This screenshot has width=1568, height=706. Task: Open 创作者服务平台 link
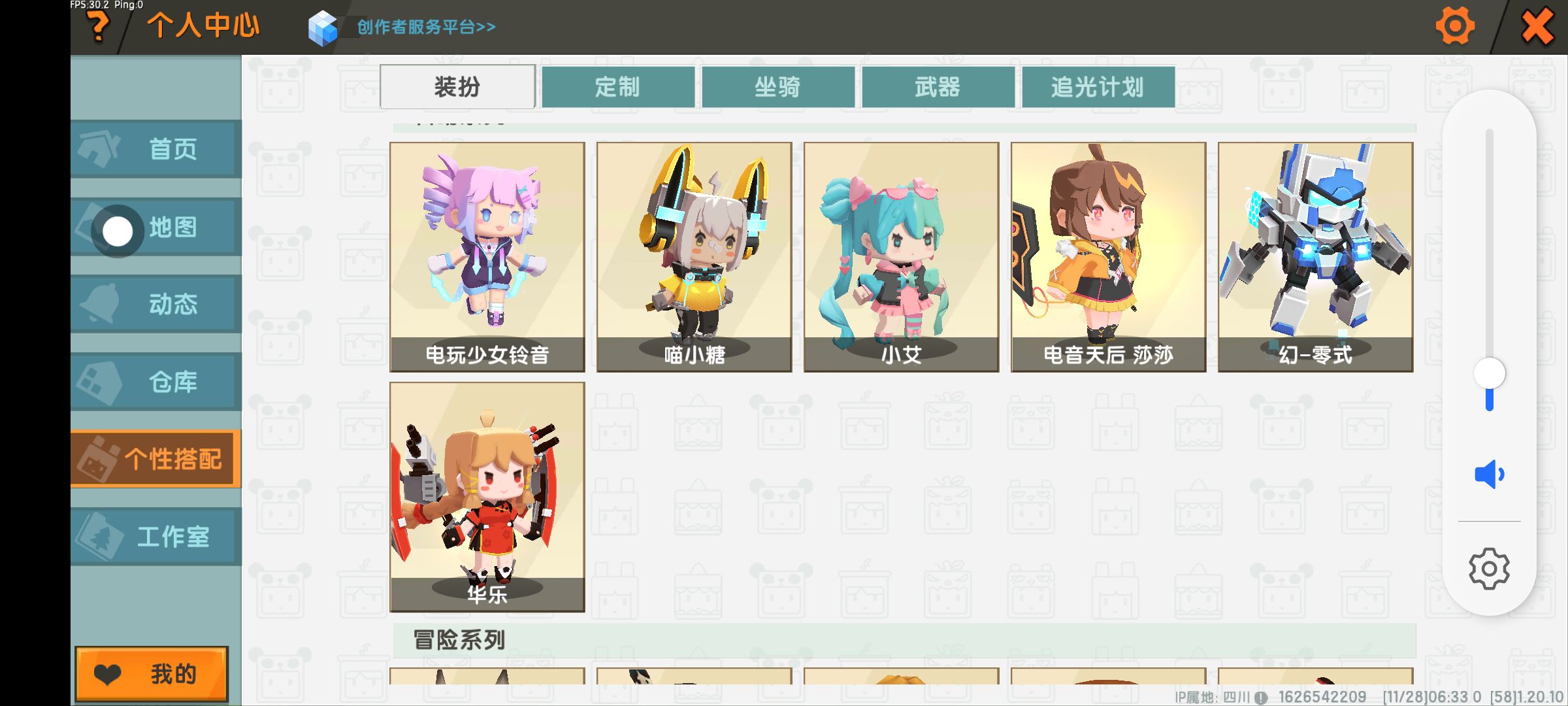pyautogui.click(x=426, y=27)
